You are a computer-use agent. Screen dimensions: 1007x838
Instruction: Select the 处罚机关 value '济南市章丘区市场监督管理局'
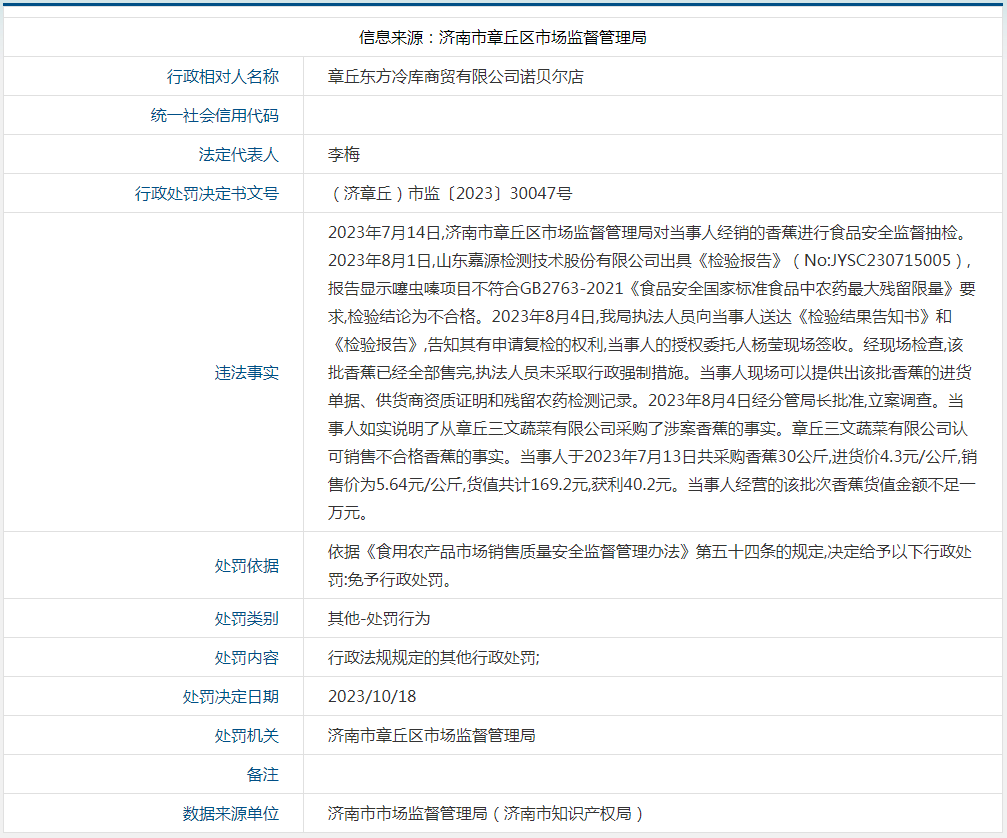(x=432, y=736)
